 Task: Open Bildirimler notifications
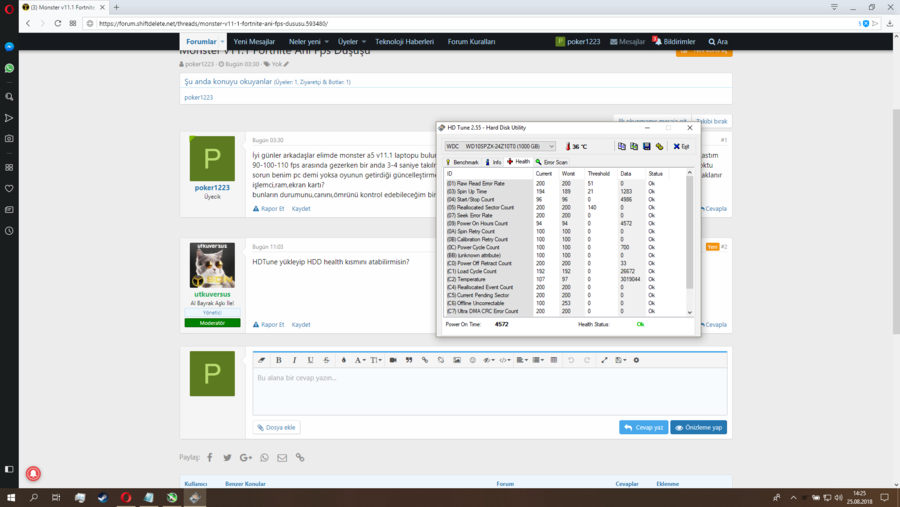point(674,41)
